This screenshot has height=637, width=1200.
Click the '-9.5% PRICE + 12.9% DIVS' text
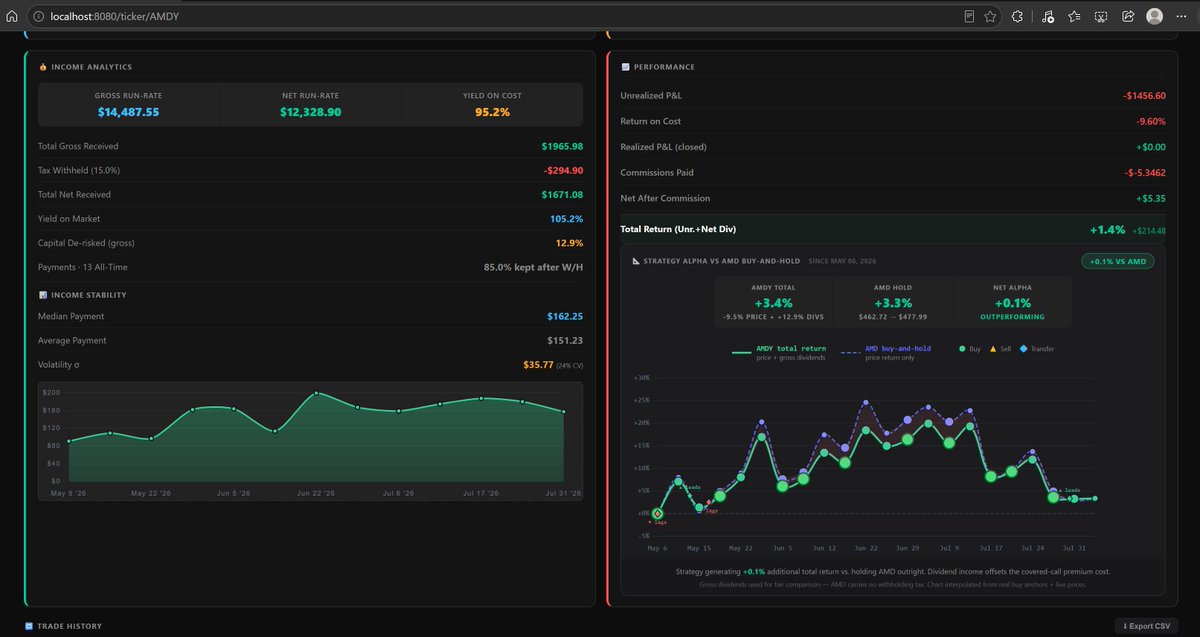point(774,317)
